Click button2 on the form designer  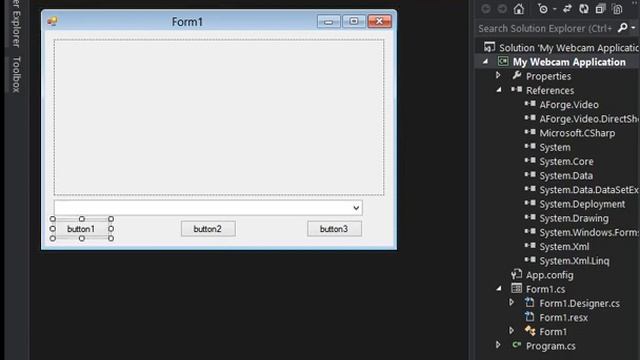click(208, 229)
